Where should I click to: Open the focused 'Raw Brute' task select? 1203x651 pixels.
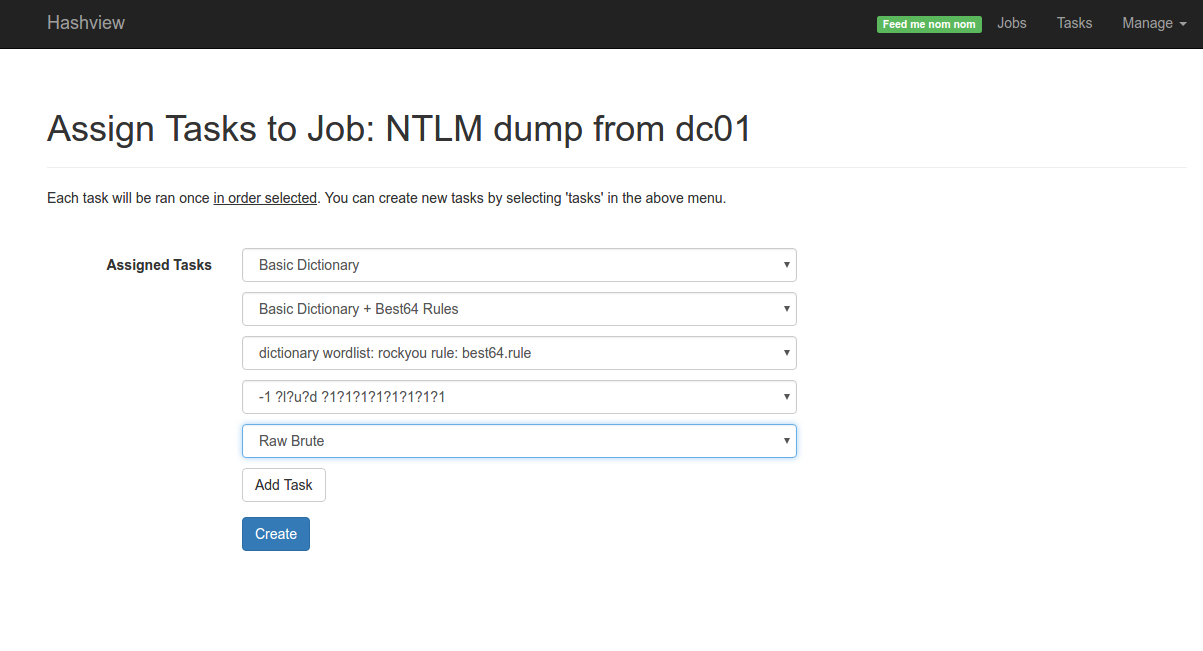519,441
